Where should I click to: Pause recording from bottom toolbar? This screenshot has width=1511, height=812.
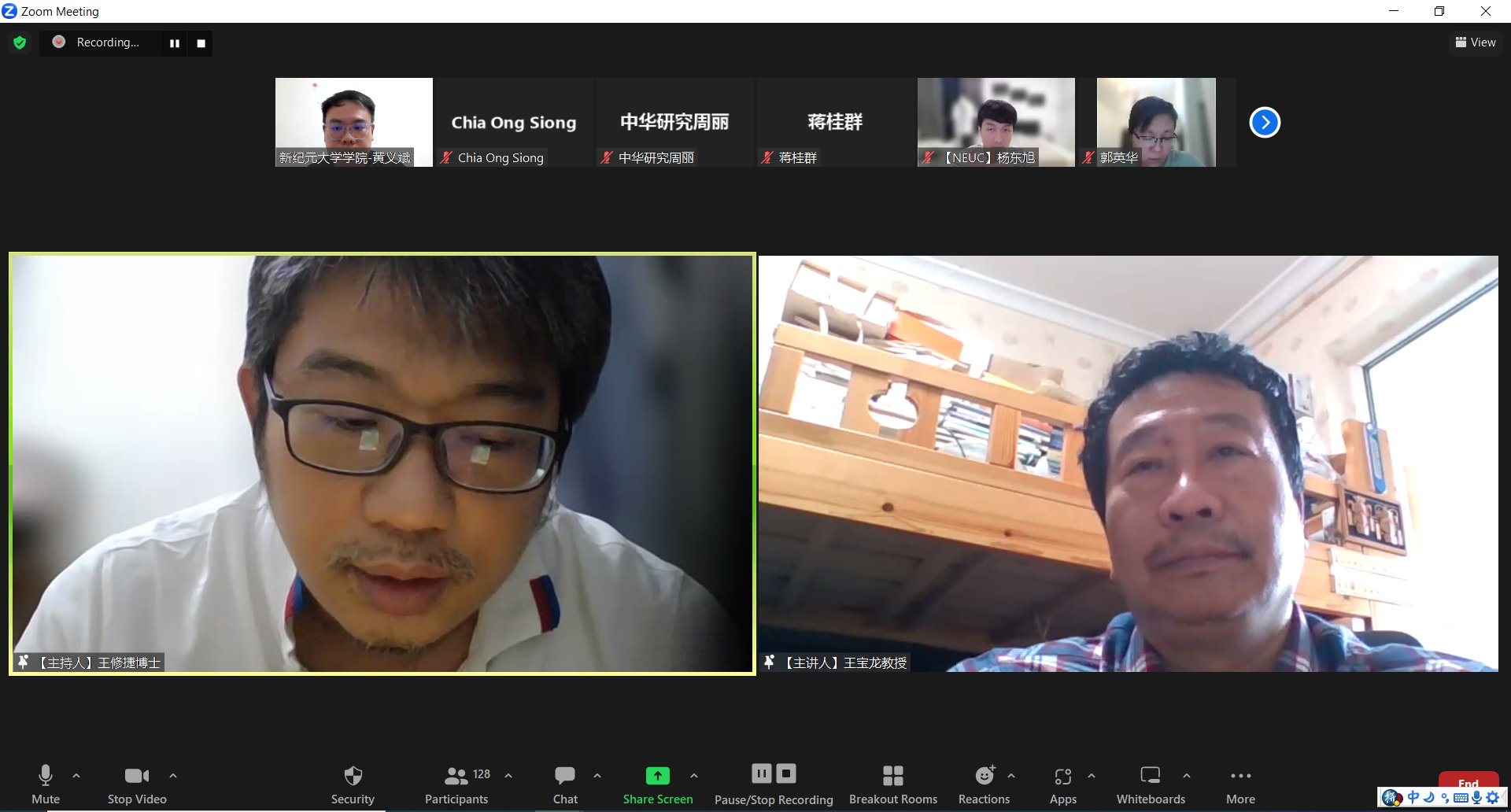click(762, 773)
